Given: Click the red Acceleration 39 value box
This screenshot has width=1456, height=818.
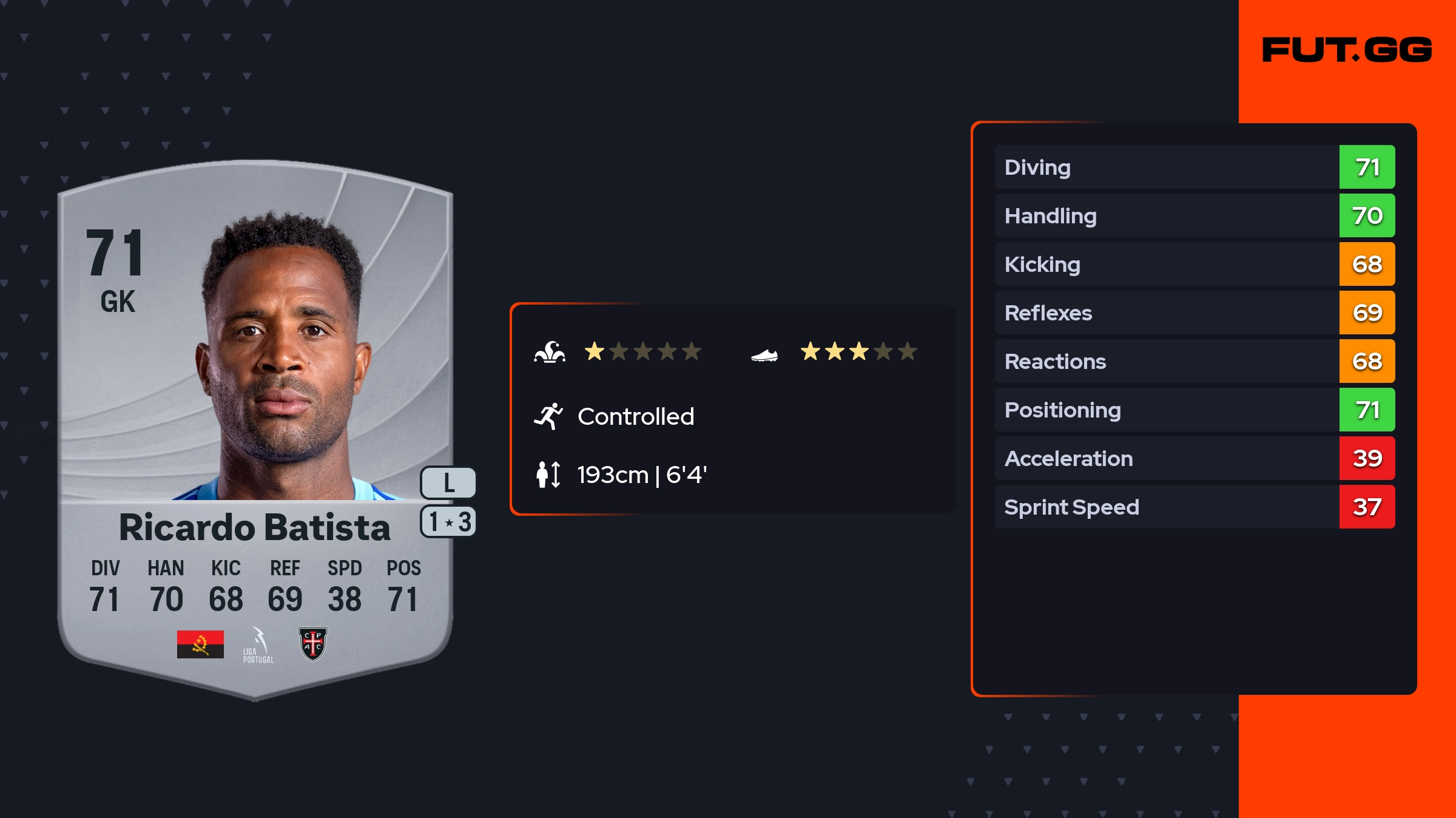Looking at the screenshot, I should click(x=1367, y=458).
